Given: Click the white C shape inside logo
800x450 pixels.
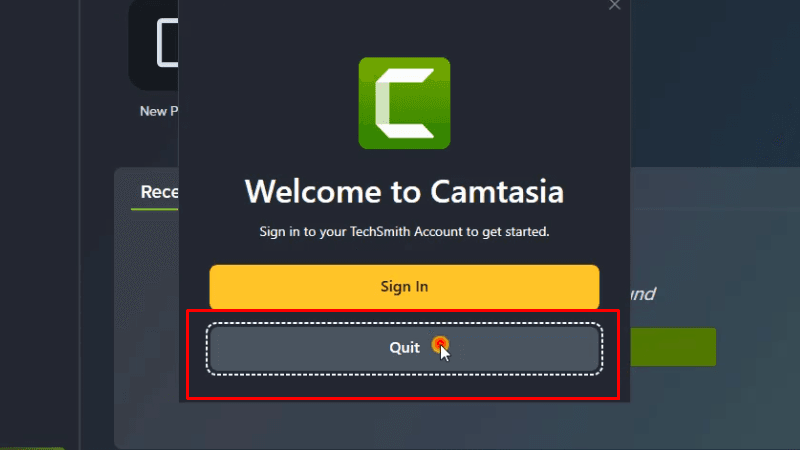Looking at the screenshot, I should click(x=405, y=104).
